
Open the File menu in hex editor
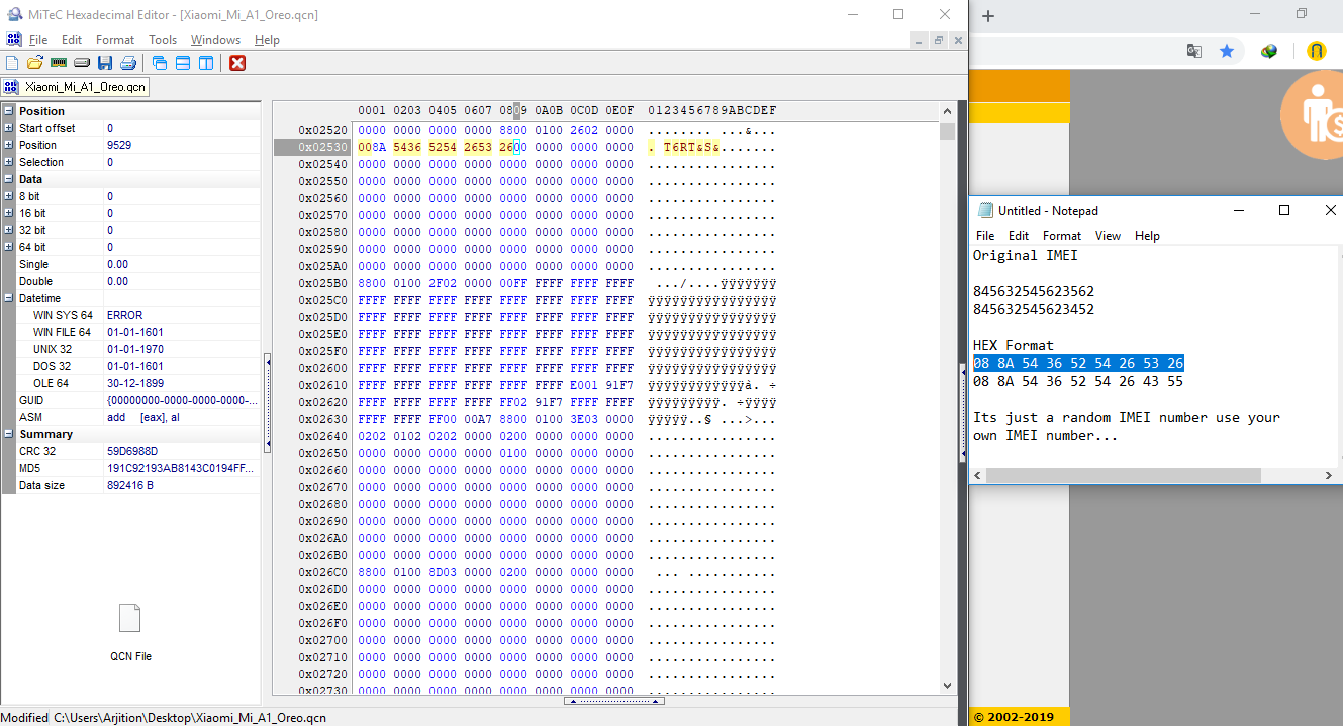coord(38,40)
